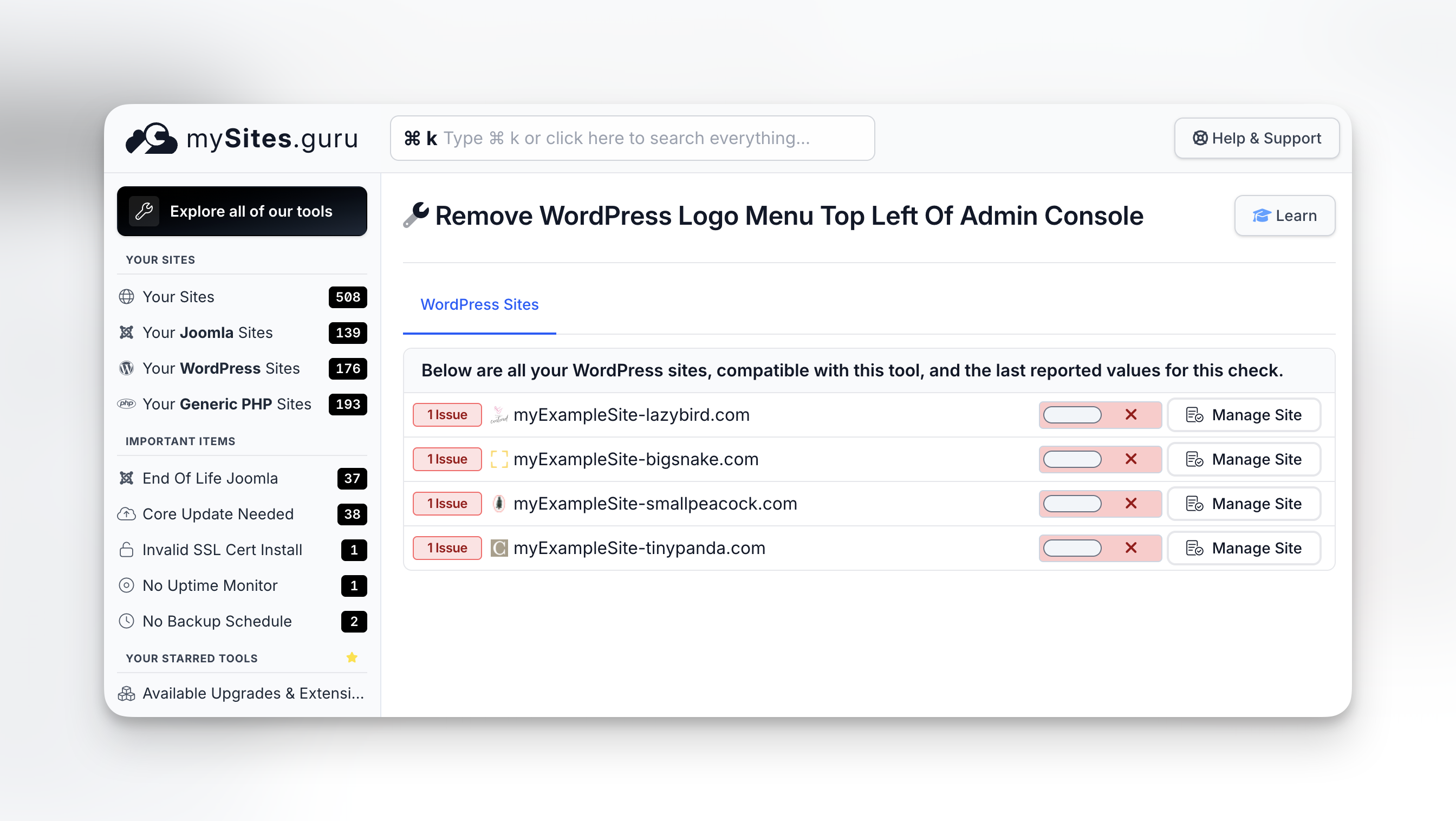Toggle the switch for myExampleSite-tinypanda.com
Image resolution: width=1456 pixels, height=821 pixels.
click(1072, 548)
